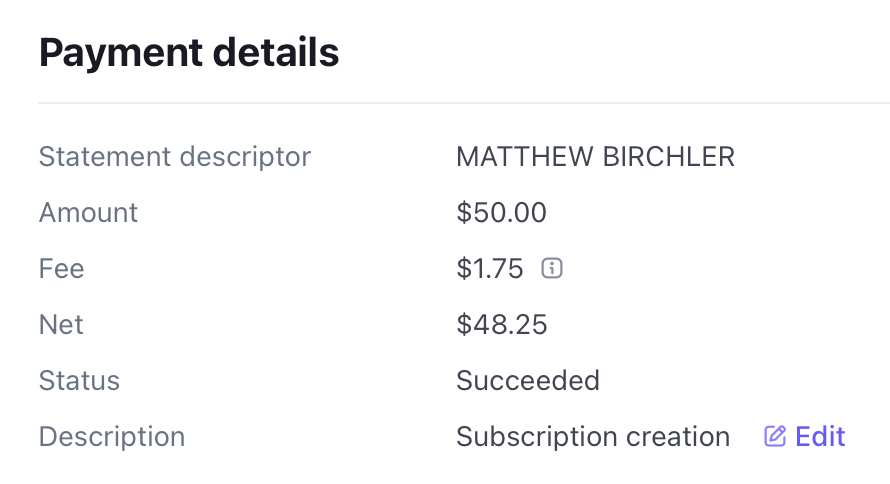Click the Succeeded status value
890x484 pixels.
click(x=528, y=380)
